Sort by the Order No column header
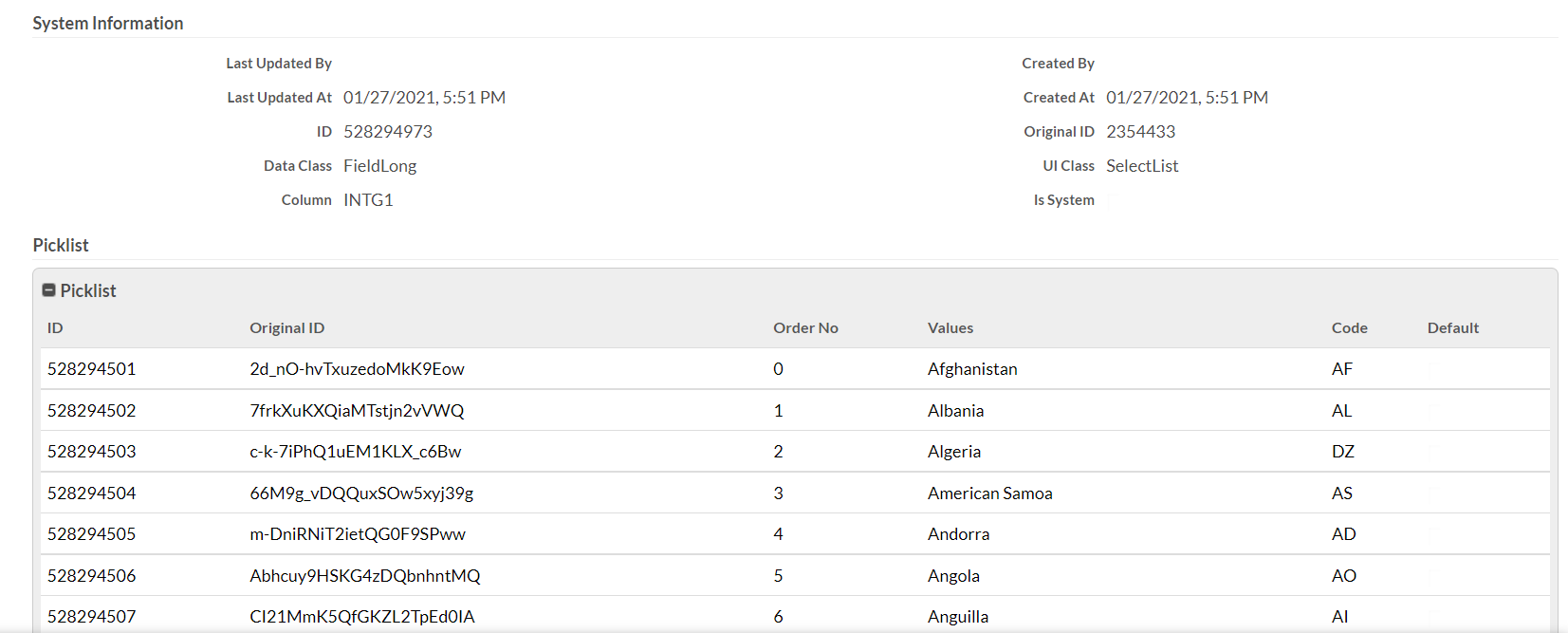Screen dimensions: 1568x633 (805, 327)
